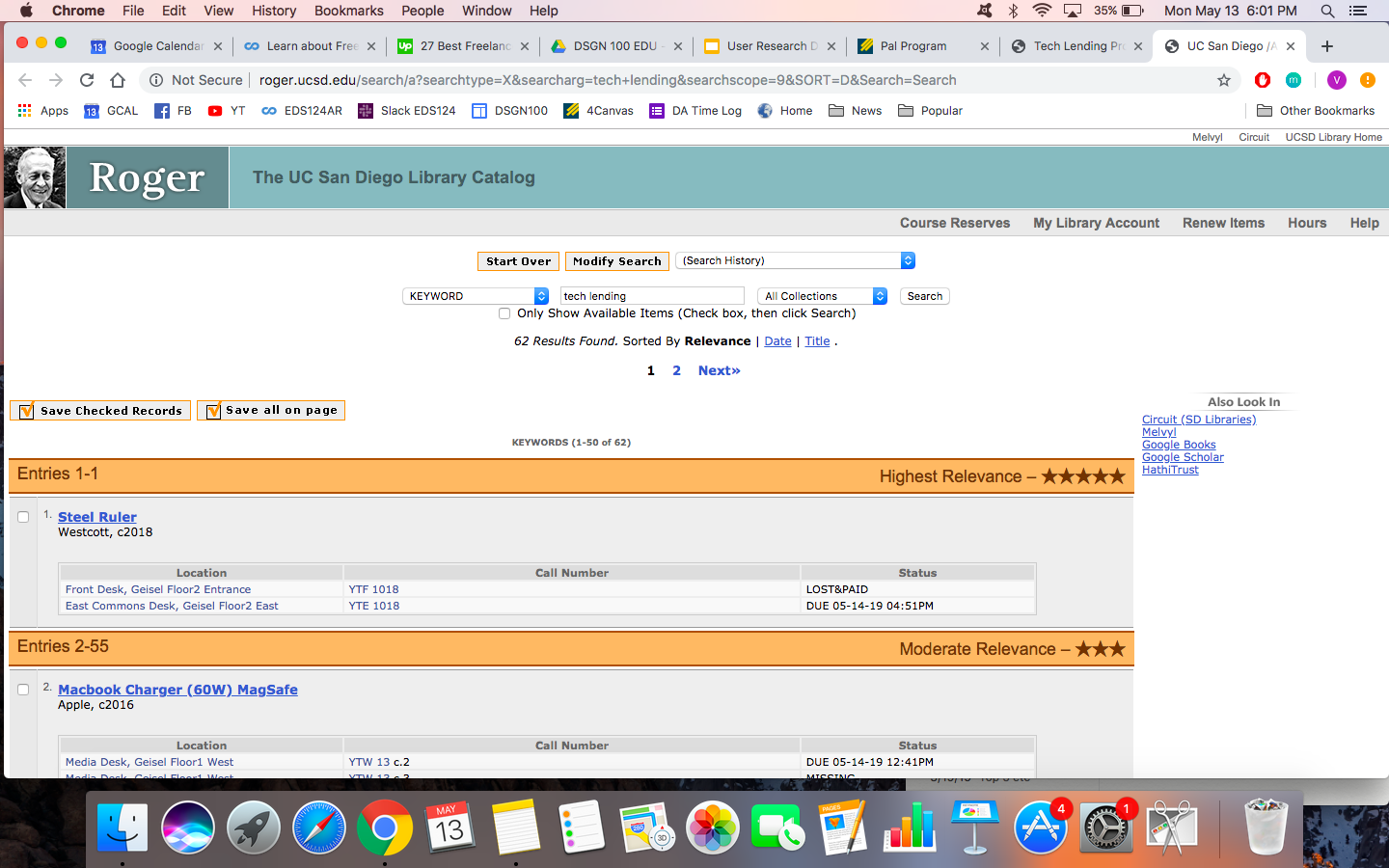The height and width of the screenshot is (868, 1389).
Task: Open Course Reserves
Action: (x=955, y=223)
